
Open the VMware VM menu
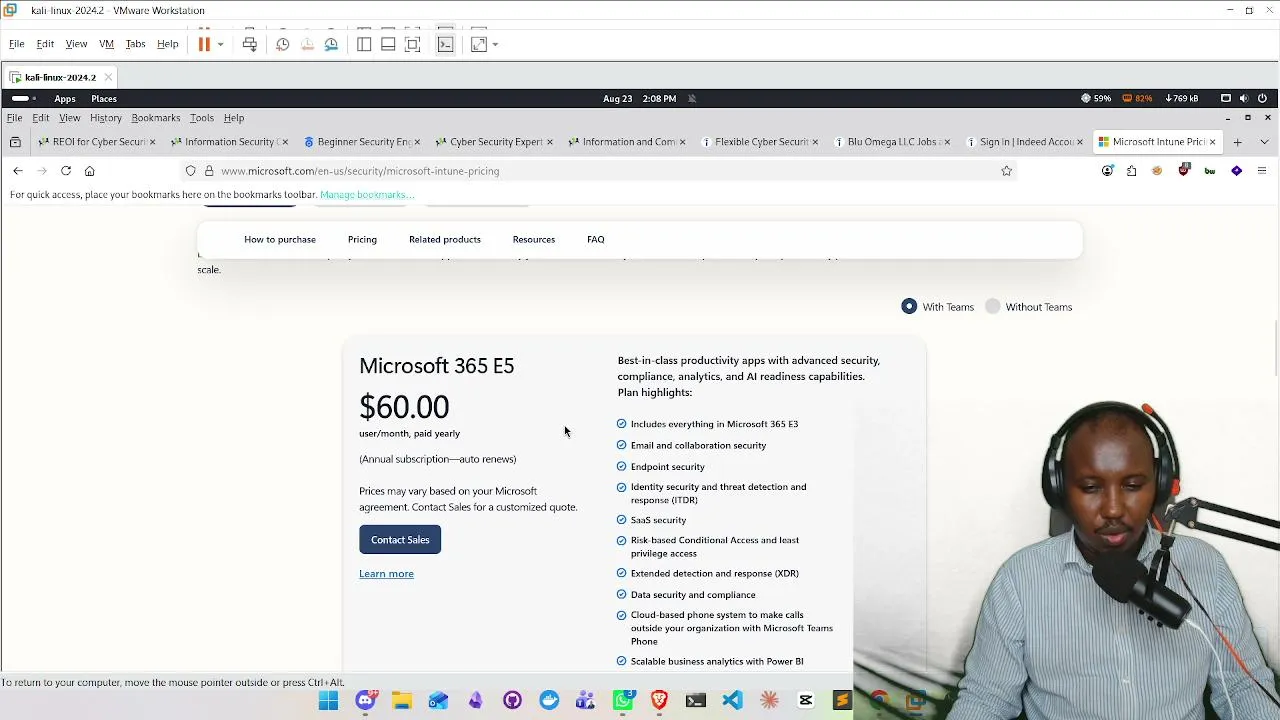[x=106, y=44]
